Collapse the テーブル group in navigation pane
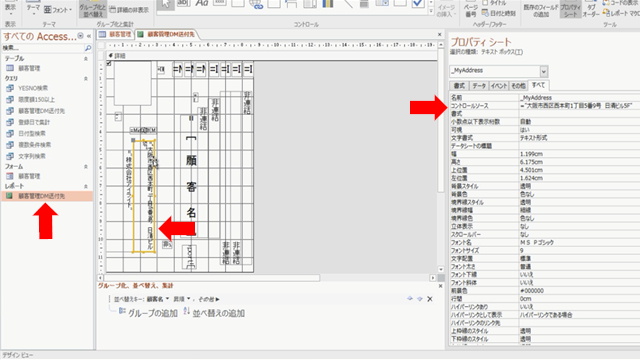640x360 pixels. coord(86,59)
